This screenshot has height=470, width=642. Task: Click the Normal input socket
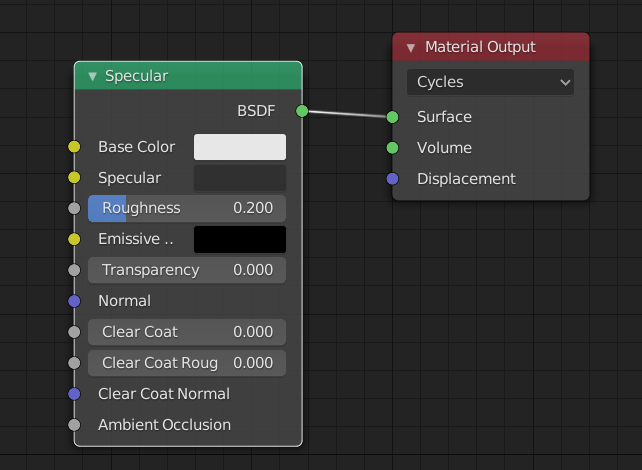(x=74, y=301)
